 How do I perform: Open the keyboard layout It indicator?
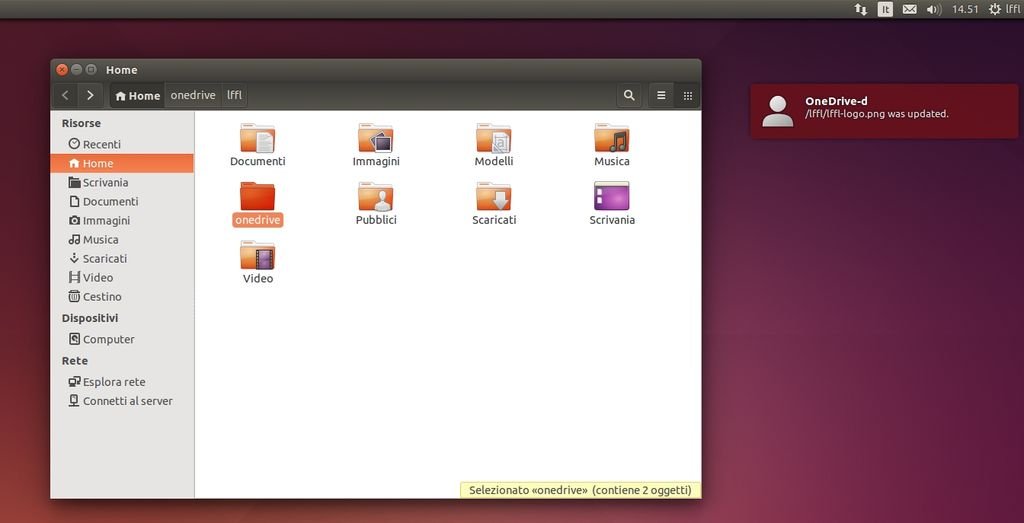tap(885, 9)
